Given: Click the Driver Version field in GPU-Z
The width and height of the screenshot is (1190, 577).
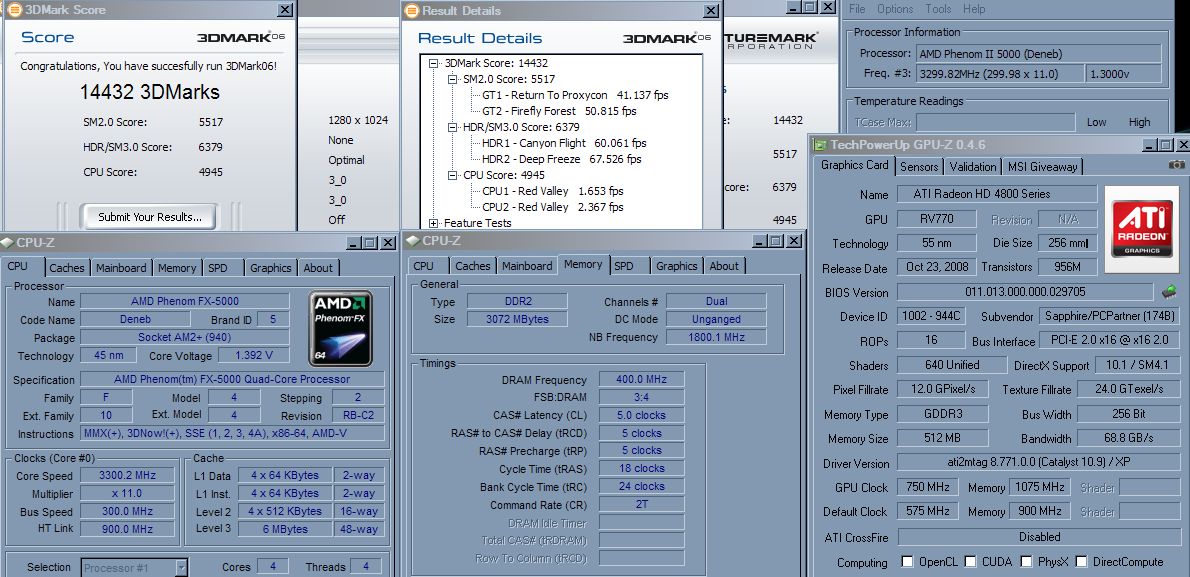Looking at the screenshot, I should point(1037,462).
